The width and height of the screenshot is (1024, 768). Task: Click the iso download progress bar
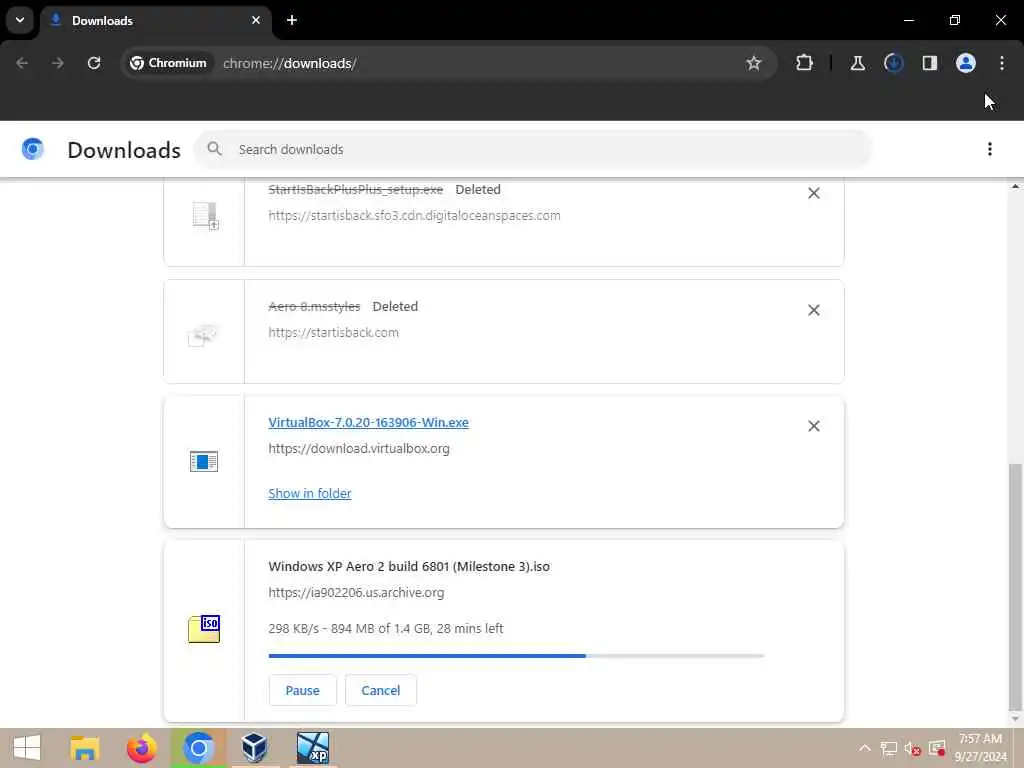[516, 655]
